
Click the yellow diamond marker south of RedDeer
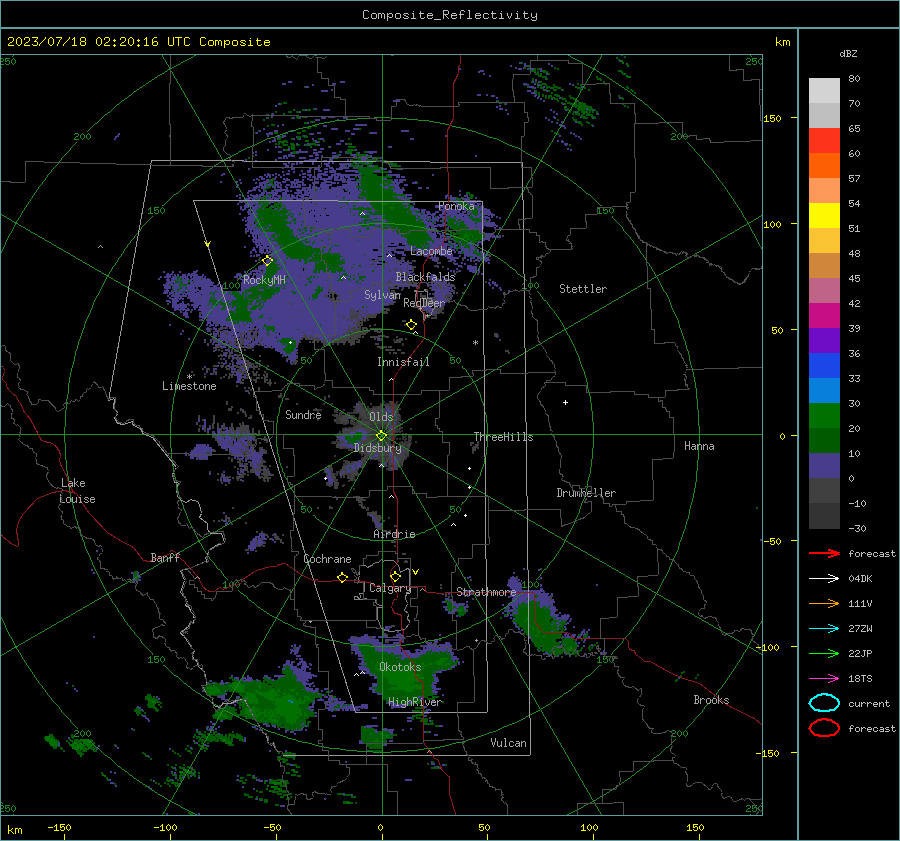pos(412,325)
